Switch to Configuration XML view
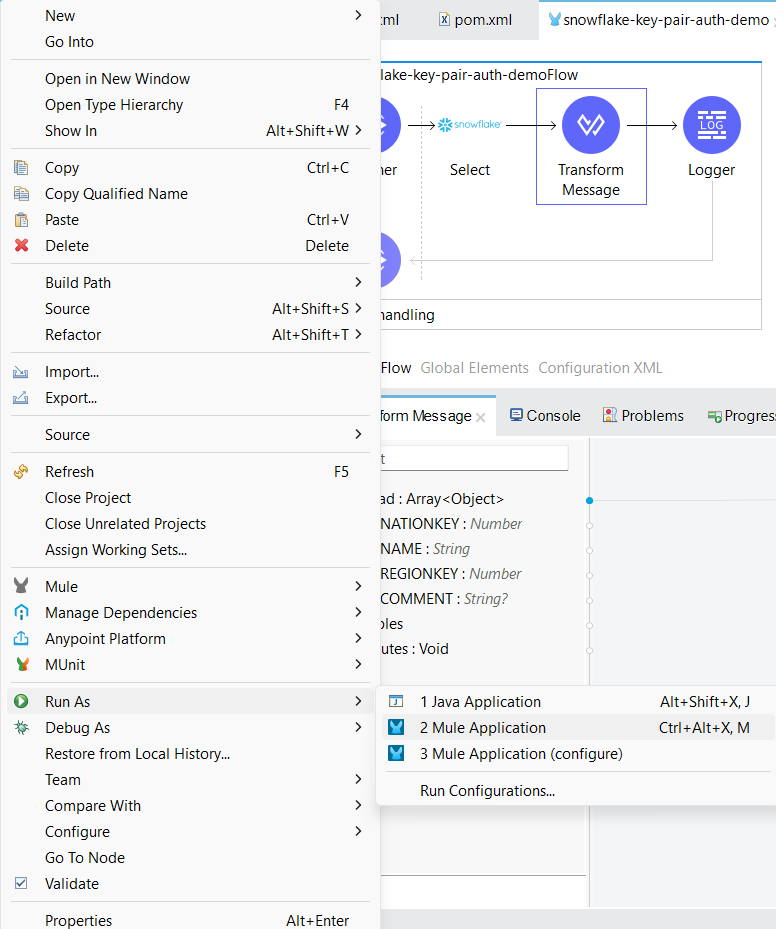Image resolution: width=776 pixels, height=929 pixels. point(600,368)
